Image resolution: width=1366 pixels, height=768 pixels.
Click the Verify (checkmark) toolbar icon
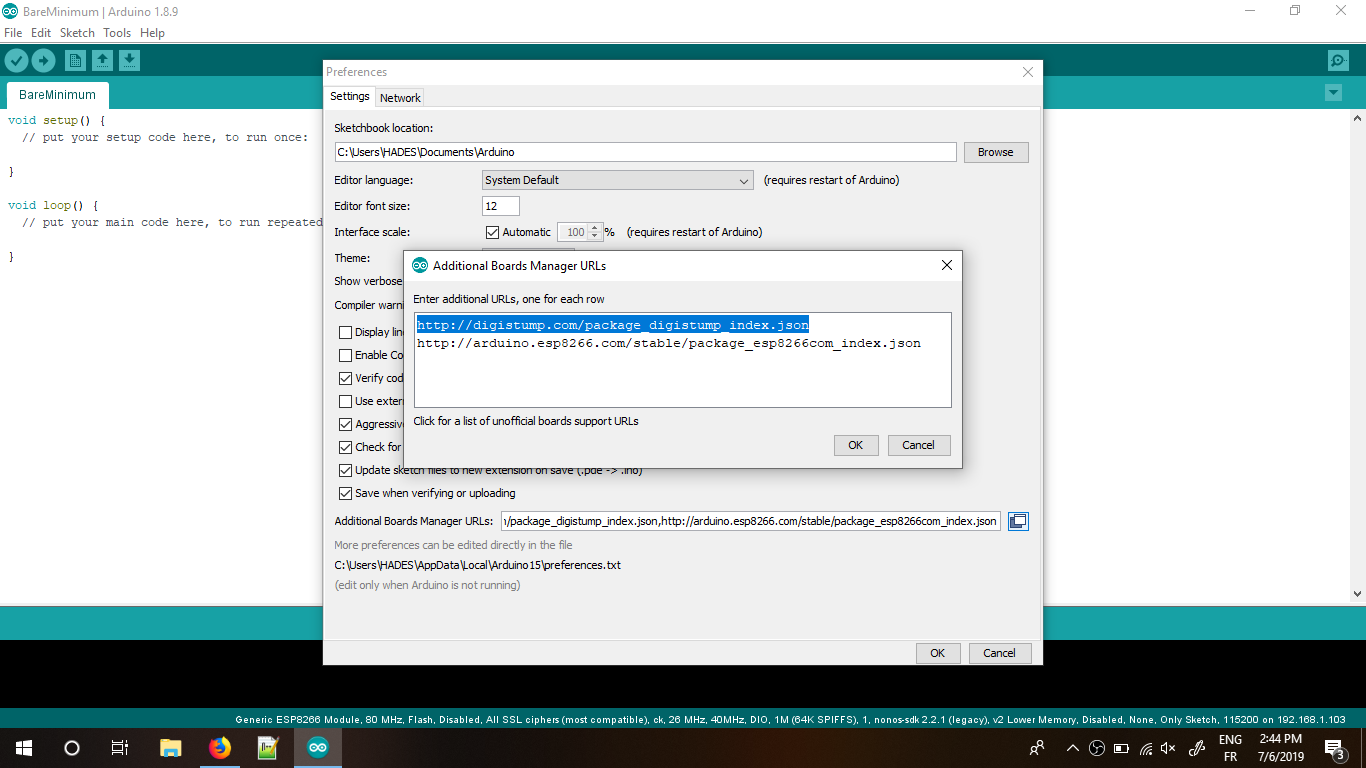pyautogui.click(x=16, y=60)
